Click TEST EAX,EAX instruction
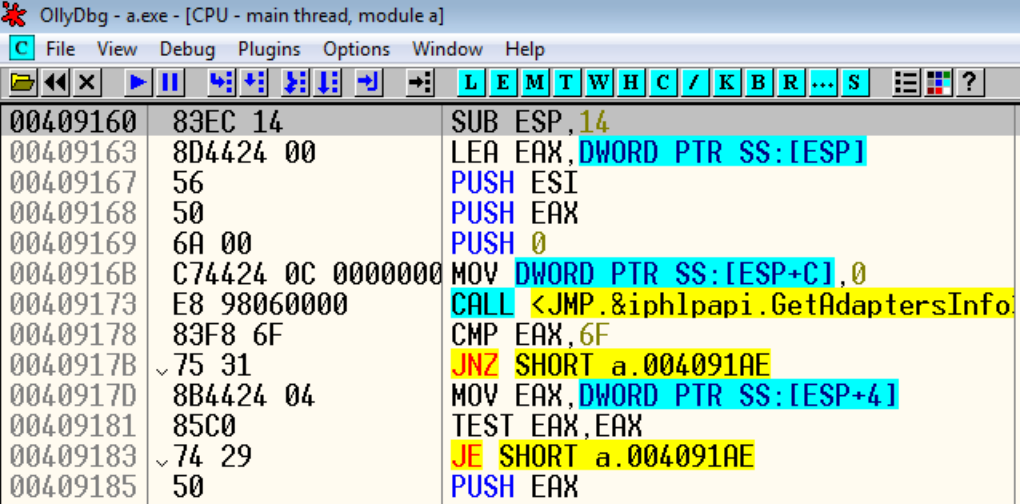Screen dimensions: 1020x504 tap(546, 426)
